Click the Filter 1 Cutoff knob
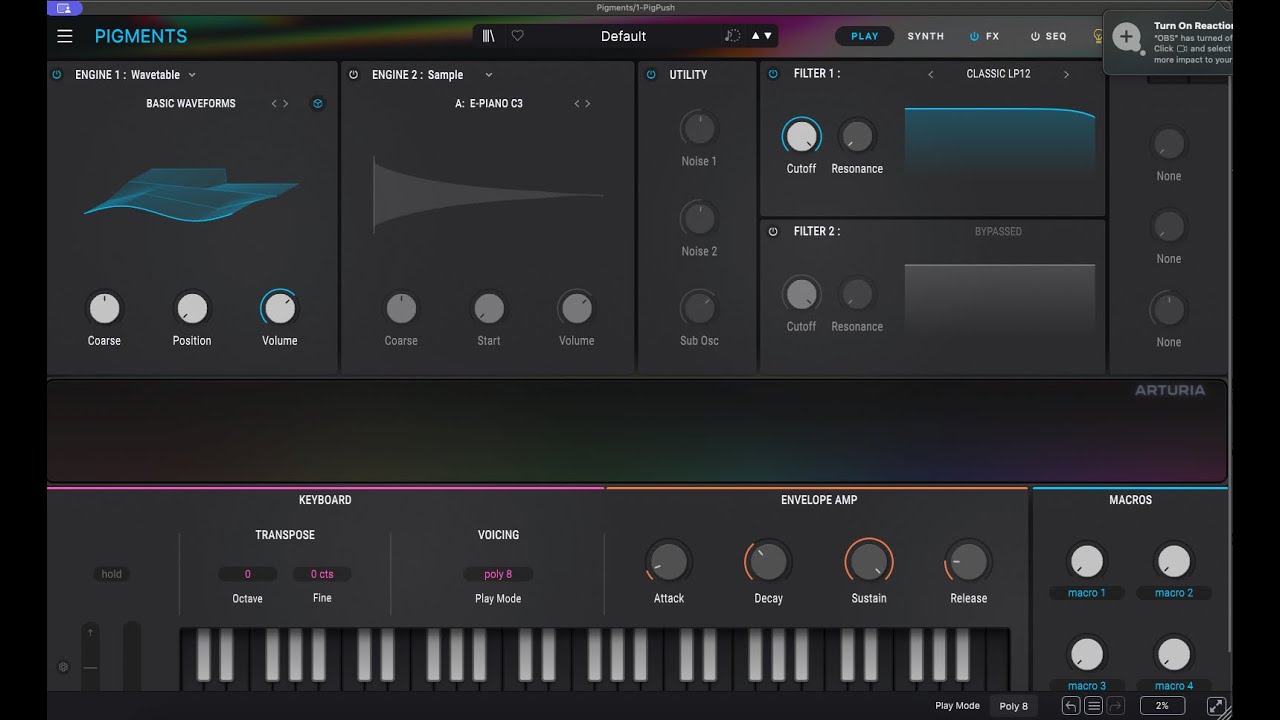This screenshot has height=720, width=1280. point(801,136)
